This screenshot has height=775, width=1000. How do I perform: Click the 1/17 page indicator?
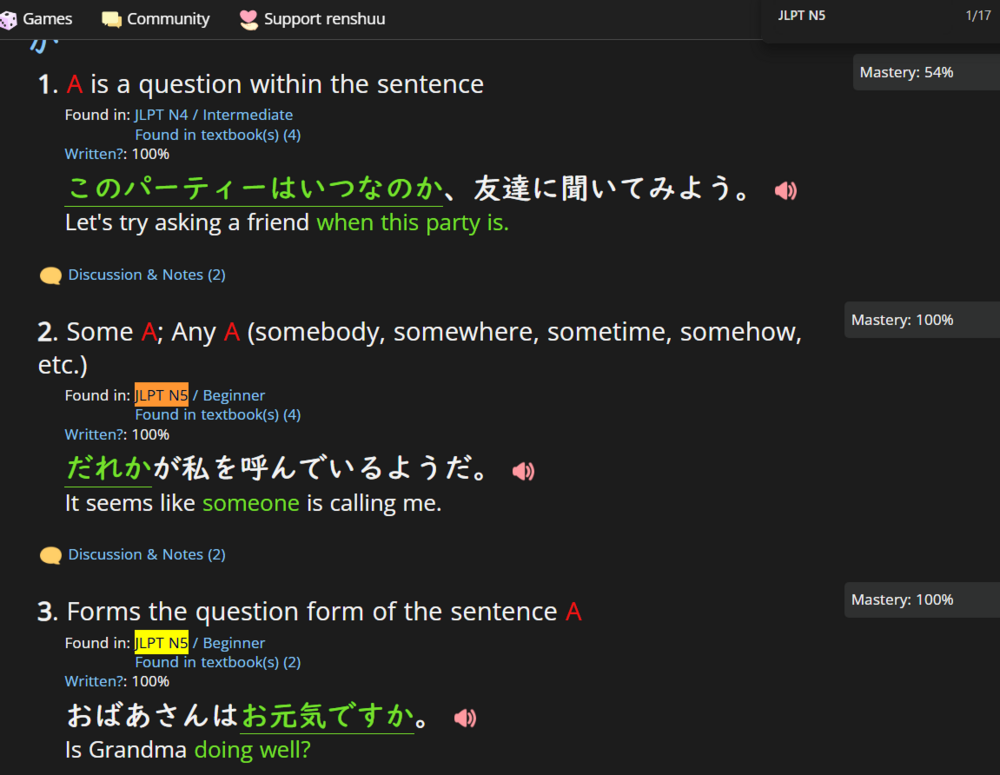coord(978,14)
